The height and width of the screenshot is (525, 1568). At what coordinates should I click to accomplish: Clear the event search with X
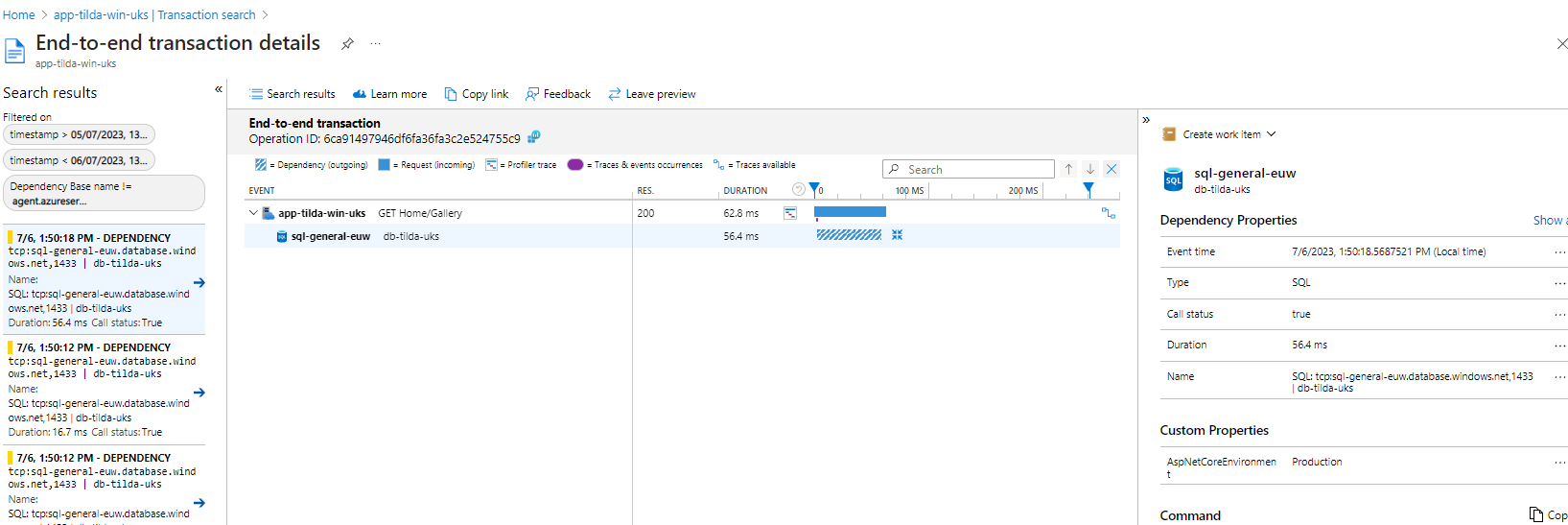pyautogui.click(x=1112, y=169)
